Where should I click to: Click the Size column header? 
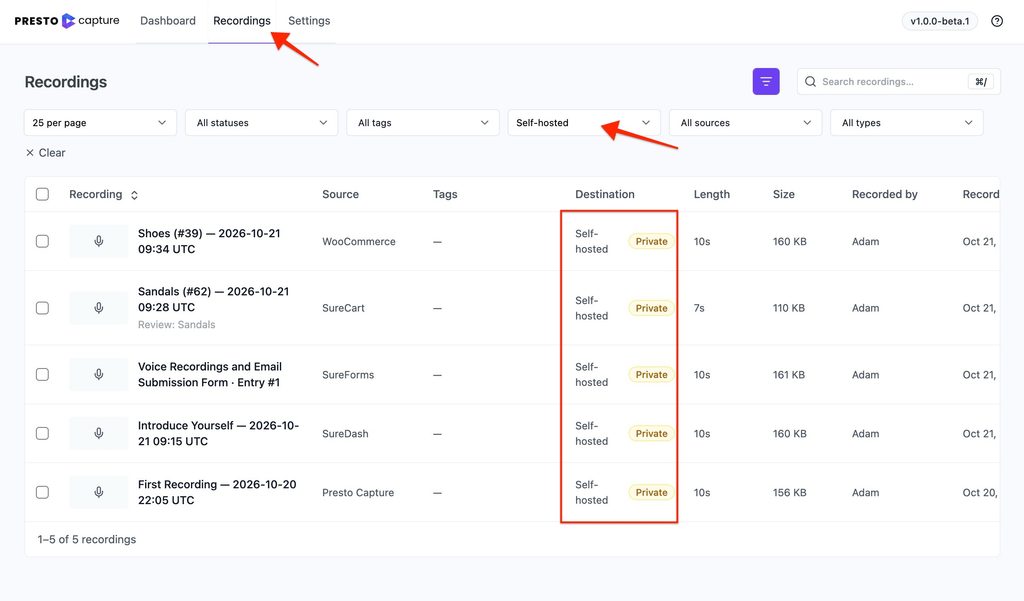pos(784,194)
